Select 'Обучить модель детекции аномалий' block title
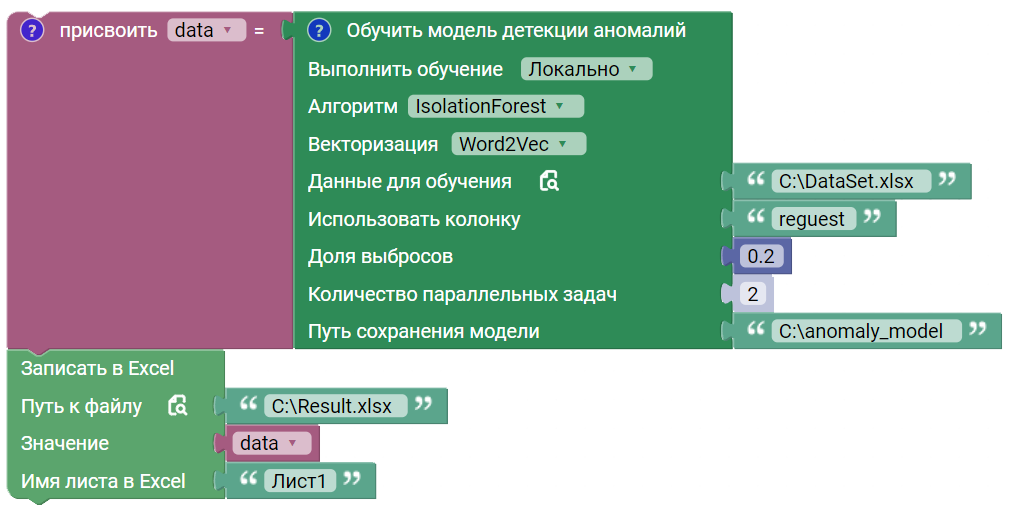 pos(516,30)
